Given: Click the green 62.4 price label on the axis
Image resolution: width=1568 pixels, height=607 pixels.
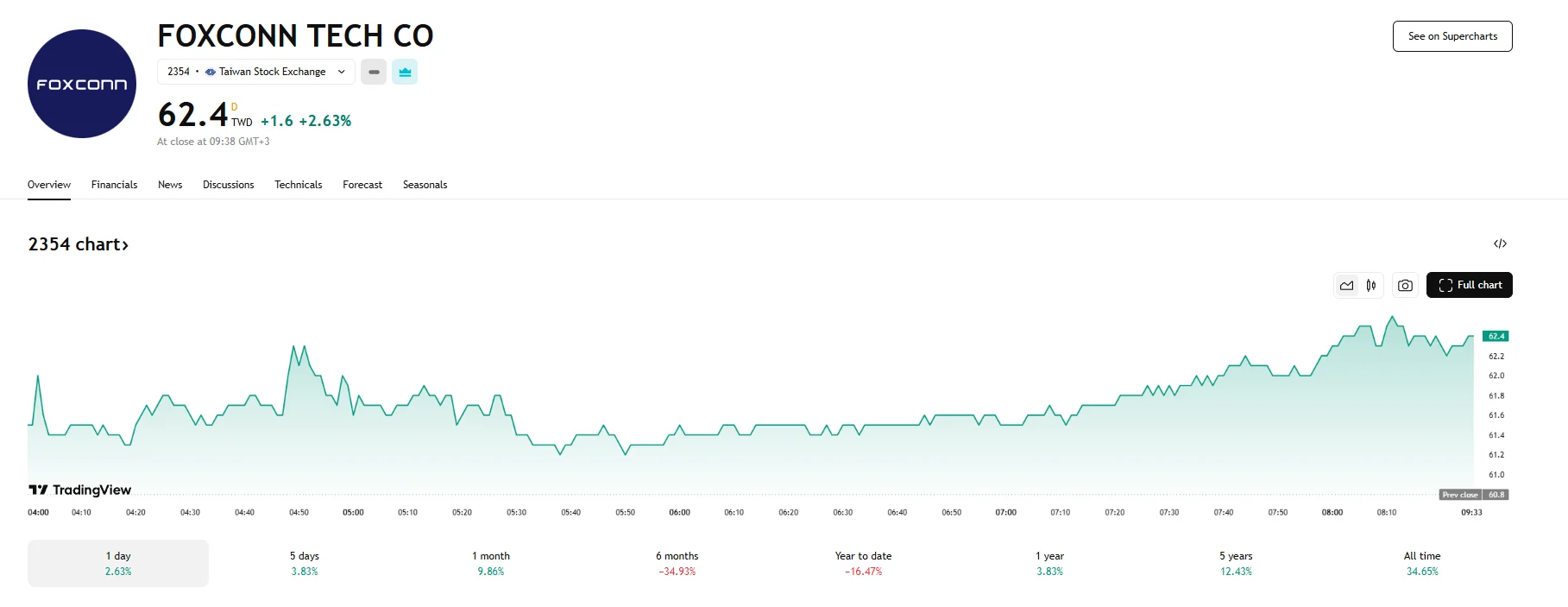Looking at the screenshot, I should tap(1494, 335).
